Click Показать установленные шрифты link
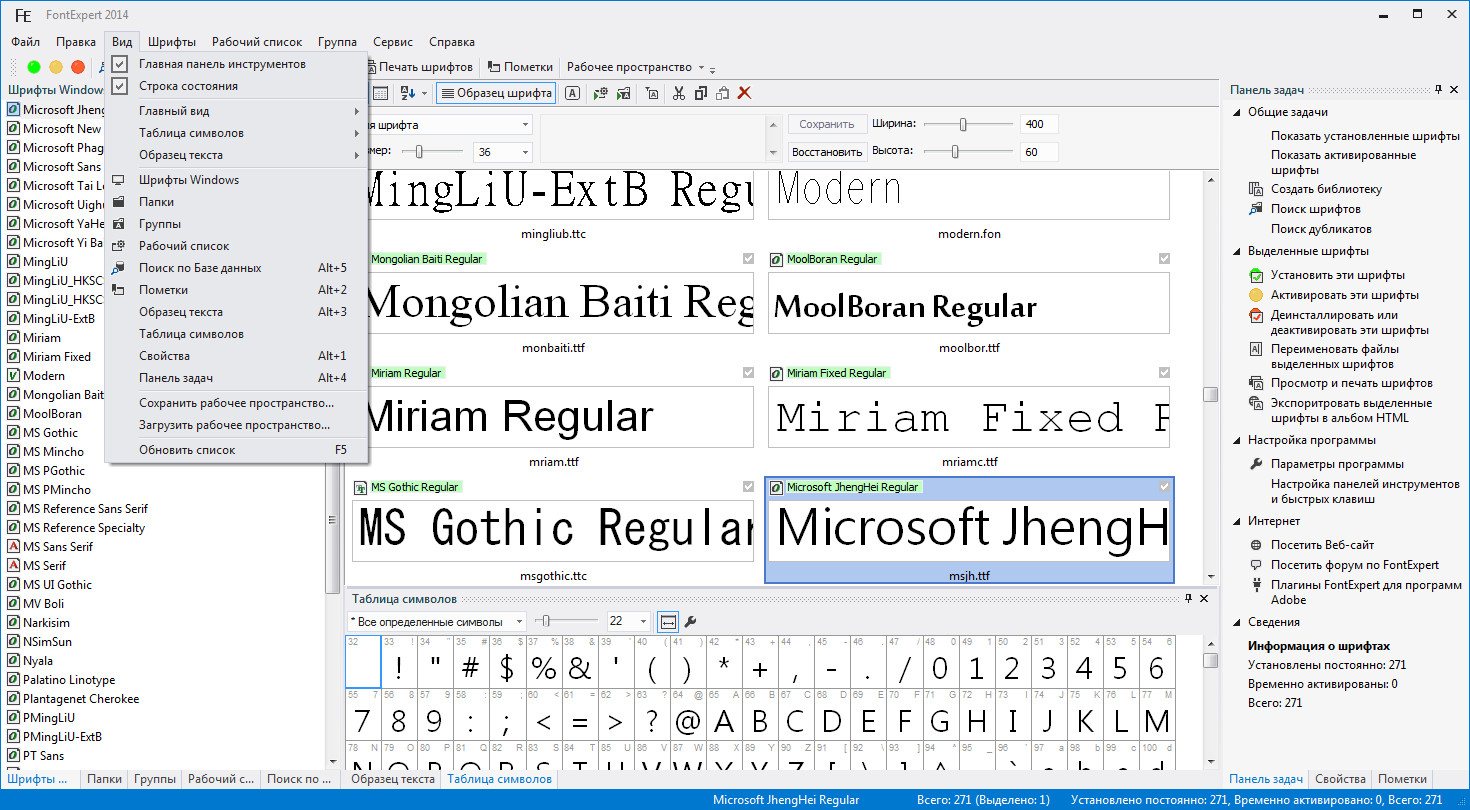Screen dimensions: 1470x810 (x=1366, y=135)
